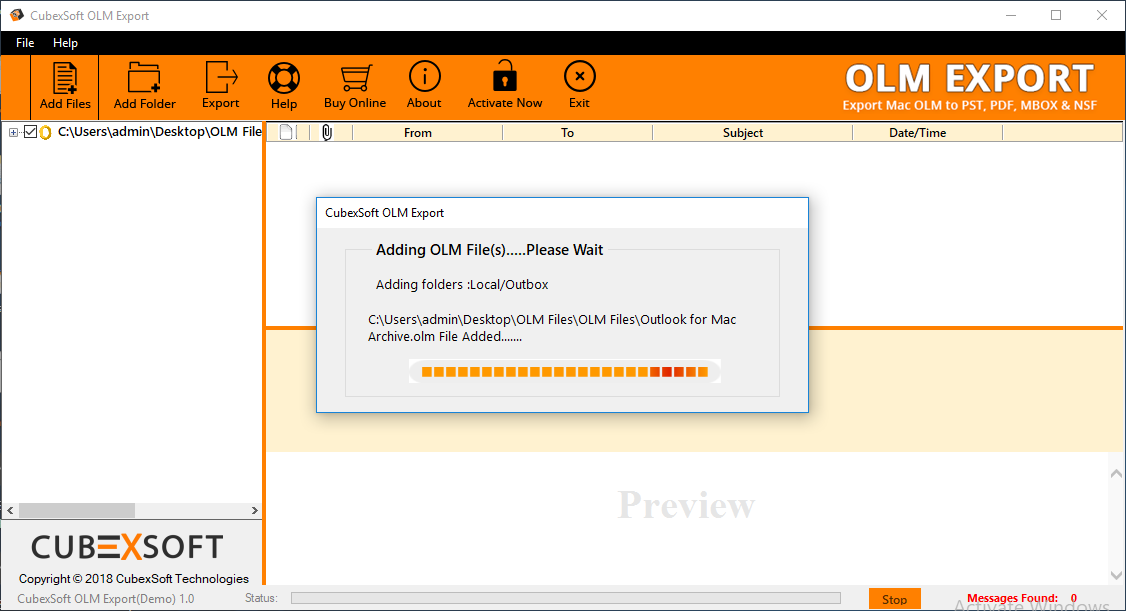Open Help via the lifebuoy icon
This screenshot has width=1126, height=611.
click(x=284, y=78)
